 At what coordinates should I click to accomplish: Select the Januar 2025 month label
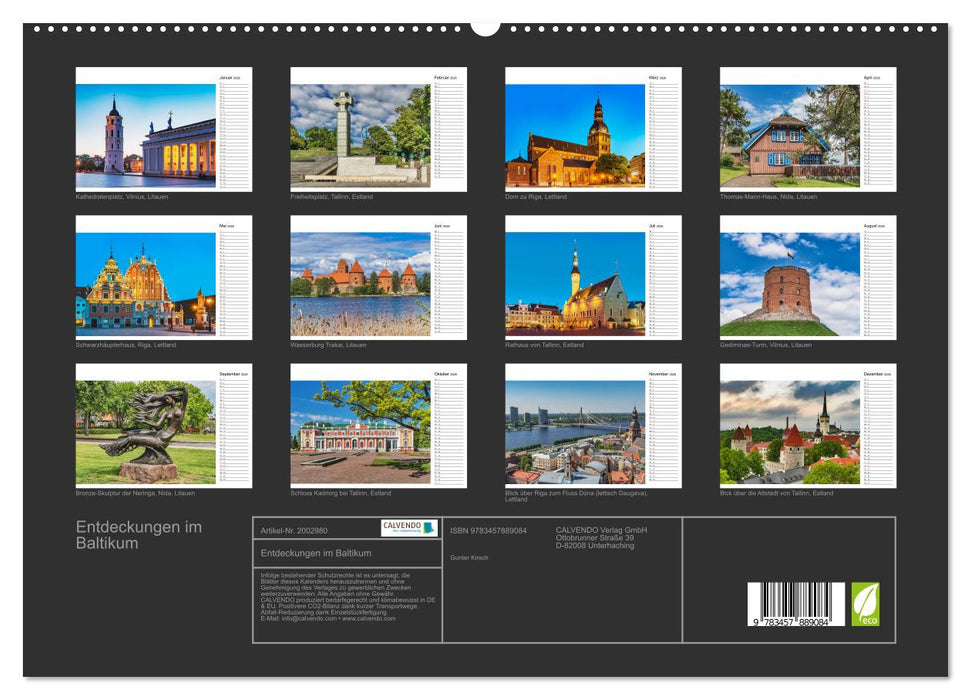tap(230, 77)
